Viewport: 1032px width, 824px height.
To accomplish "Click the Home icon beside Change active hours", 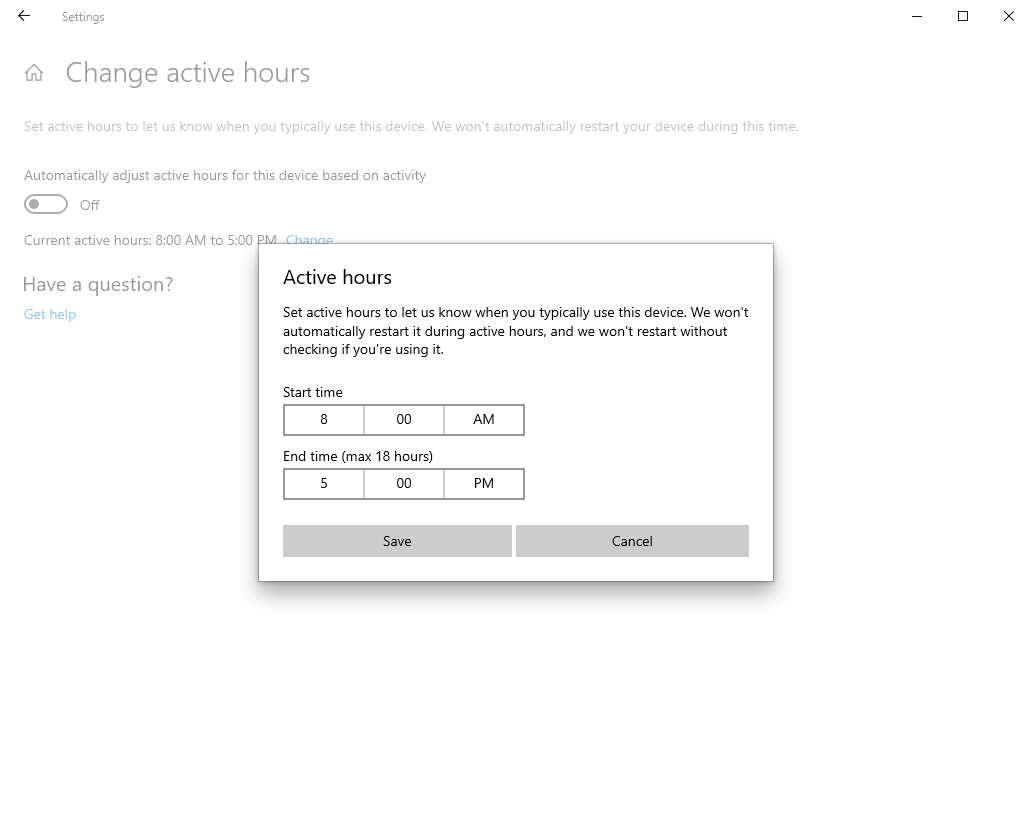I will [x=34, y=72].
